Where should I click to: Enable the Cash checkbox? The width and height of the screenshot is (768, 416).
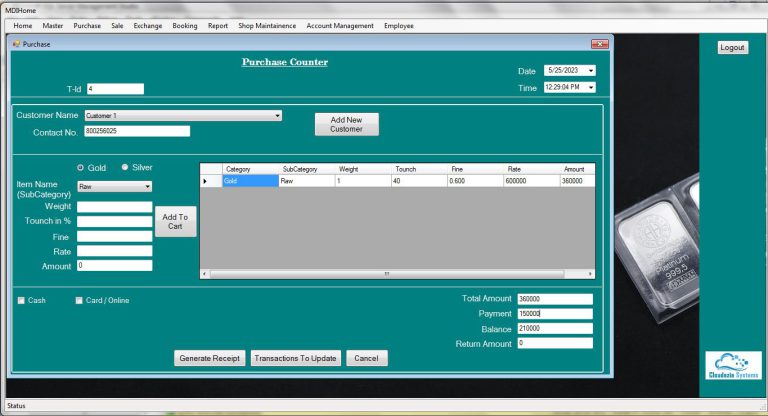(21, 300)
